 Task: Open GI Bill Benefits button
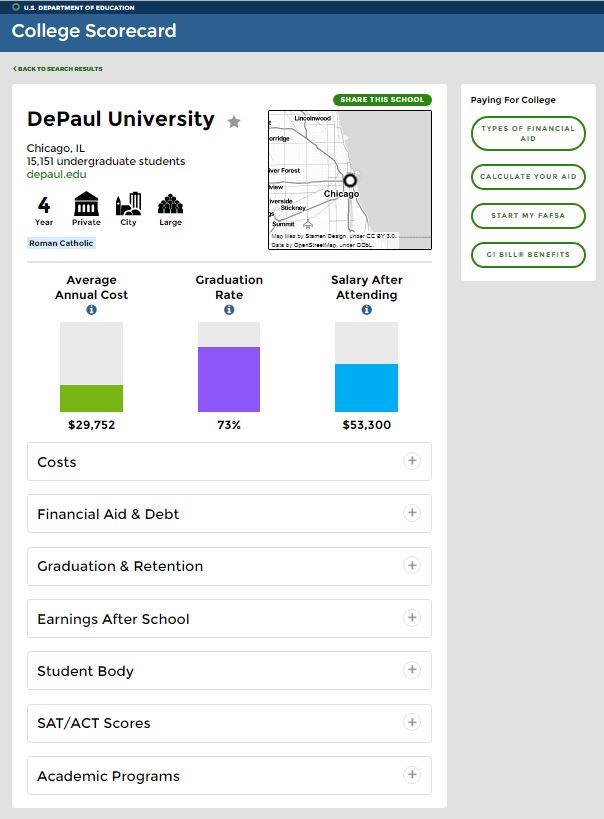(x=528, y=255)
